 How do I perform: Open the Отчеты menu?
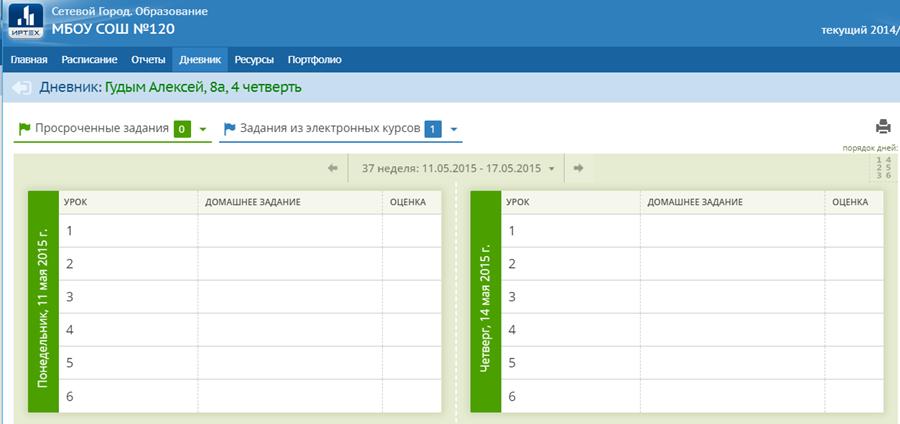(148, 60)
